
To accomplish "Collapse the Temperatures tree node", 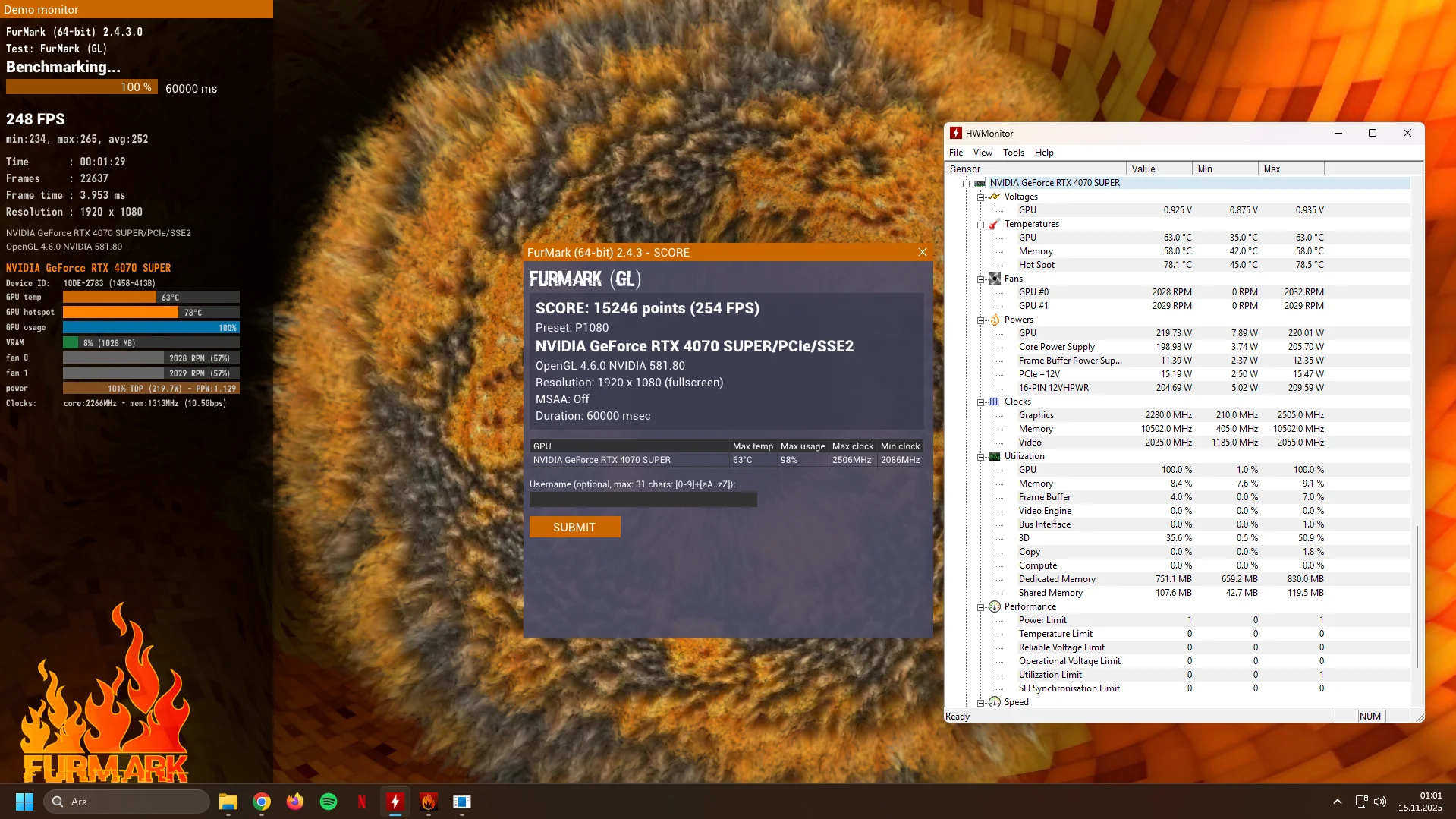I will [980, 225].
